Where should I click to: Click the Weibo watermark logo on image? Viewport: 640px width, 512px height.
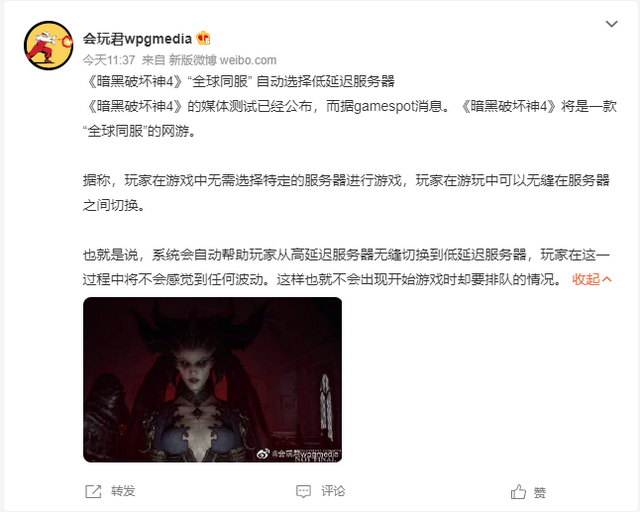262,454
